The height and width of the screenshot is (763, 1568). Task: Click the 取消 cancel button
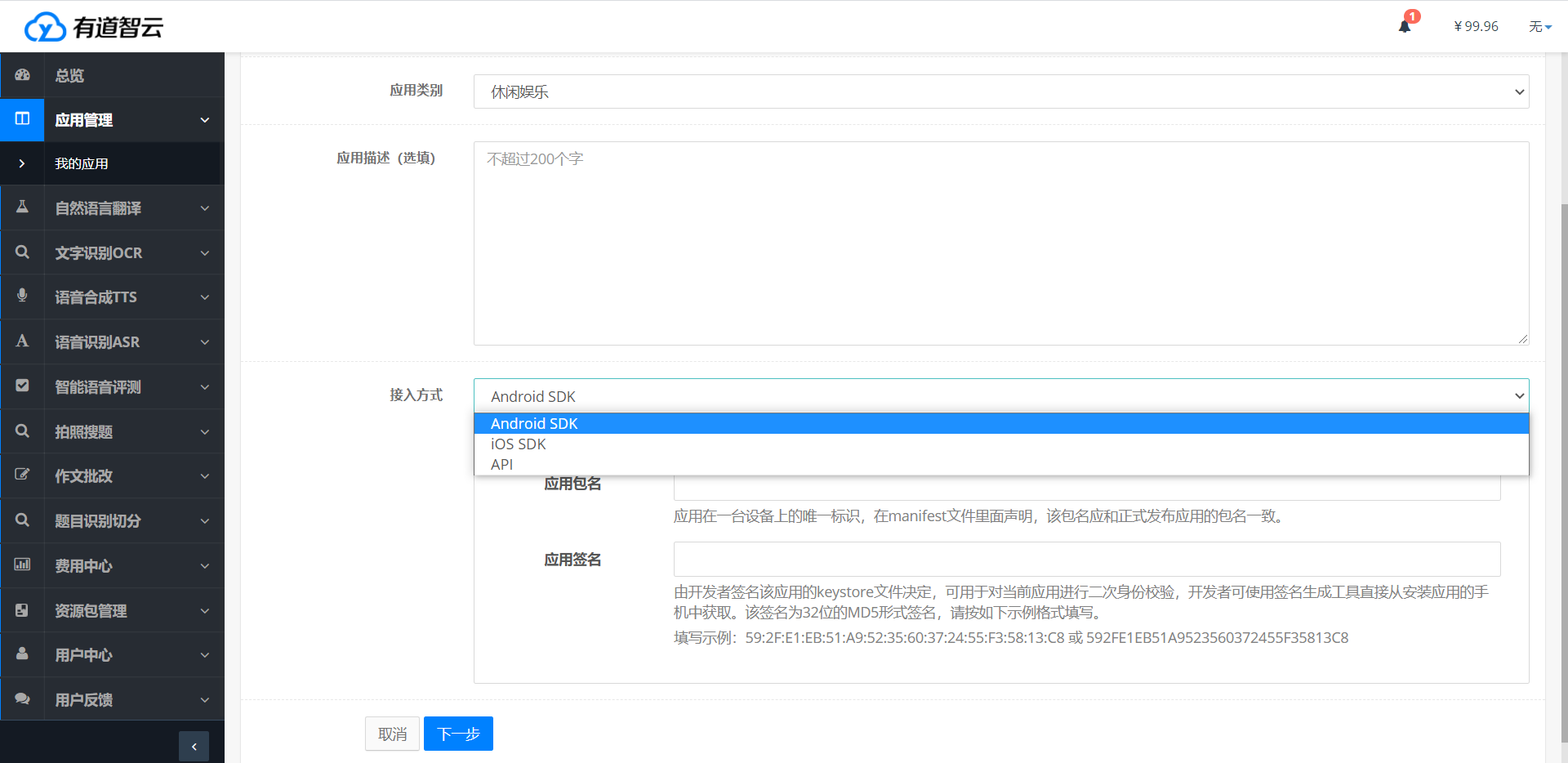(392, 734)
